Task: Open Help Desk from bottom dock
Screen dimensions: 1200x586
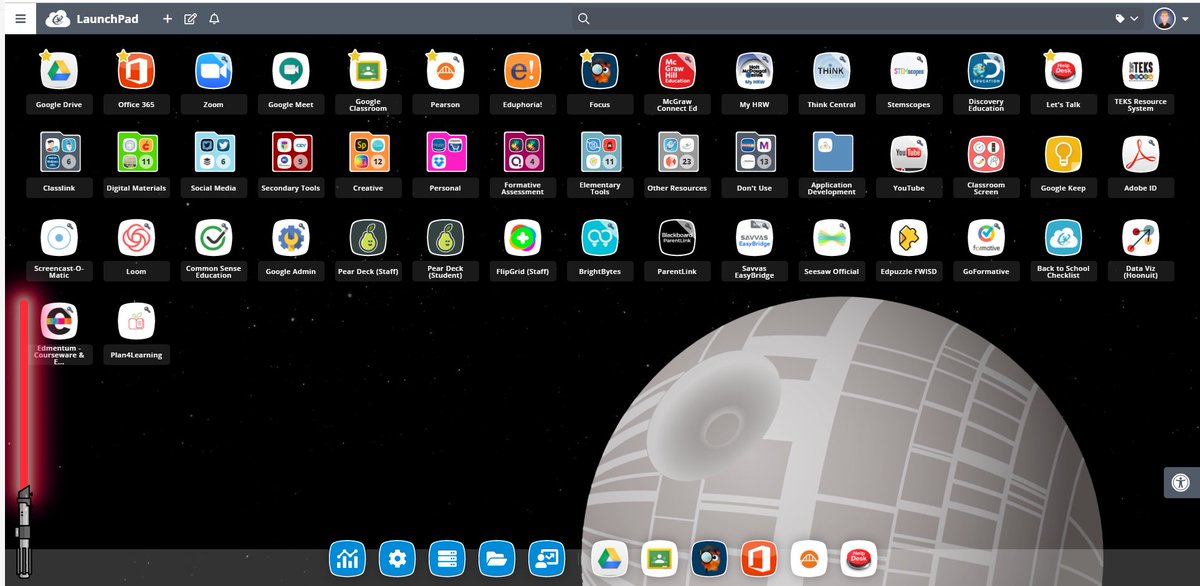Action: 858,558
